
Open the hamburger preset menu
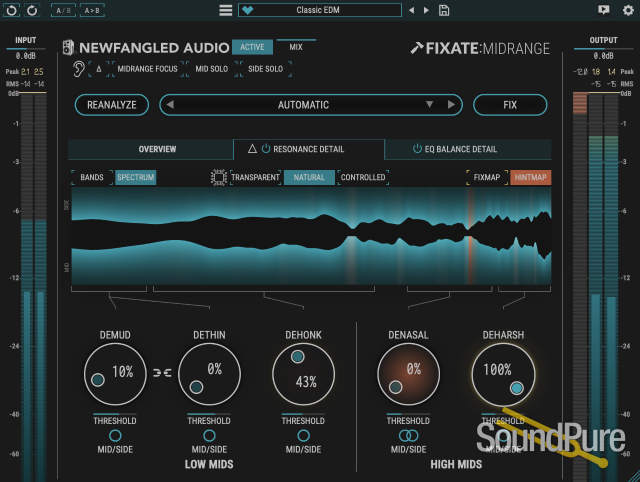tap(225, 10)
